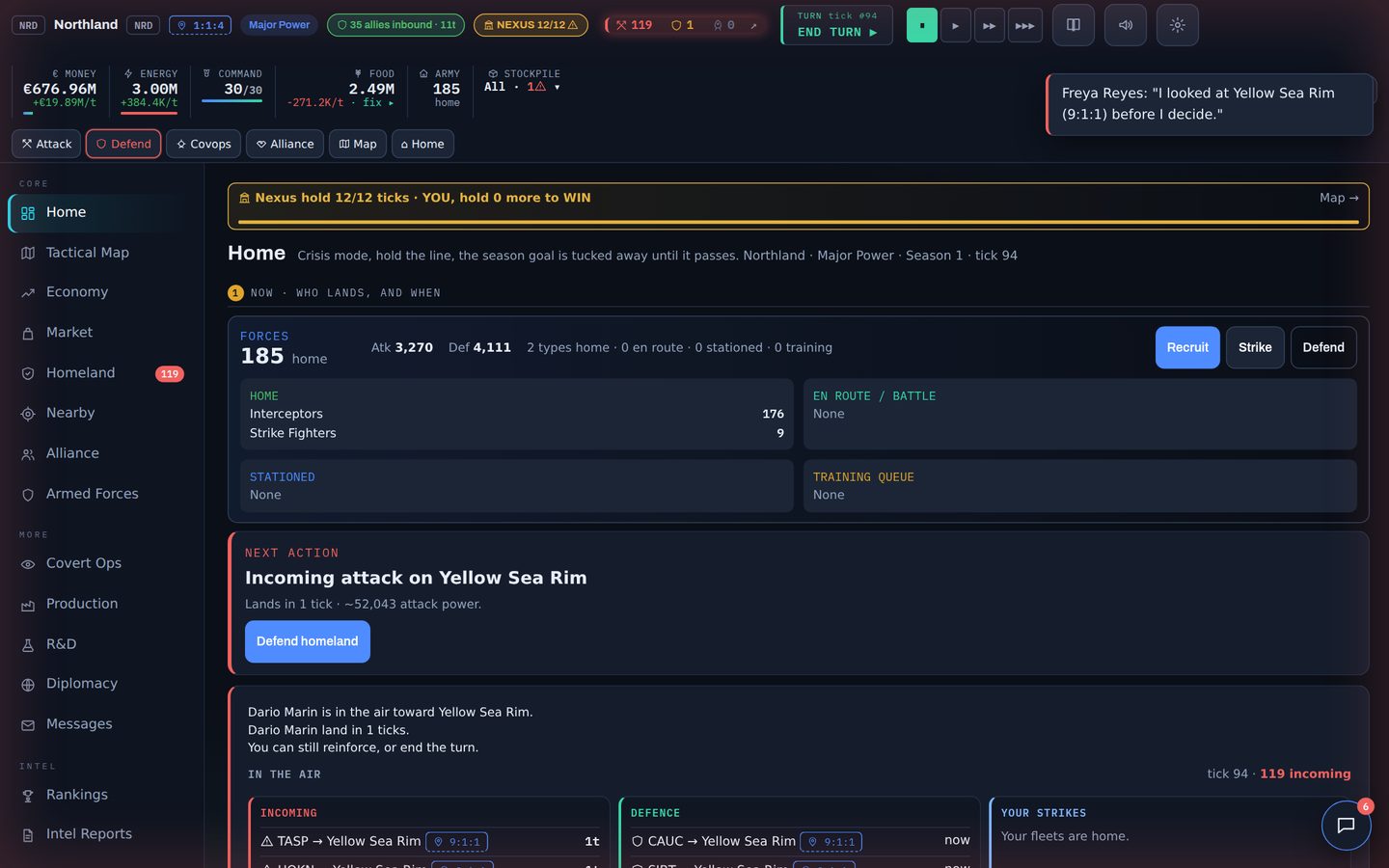Select the Covops quick tab
The image size is (1389, 868).
tap(204, 144)
